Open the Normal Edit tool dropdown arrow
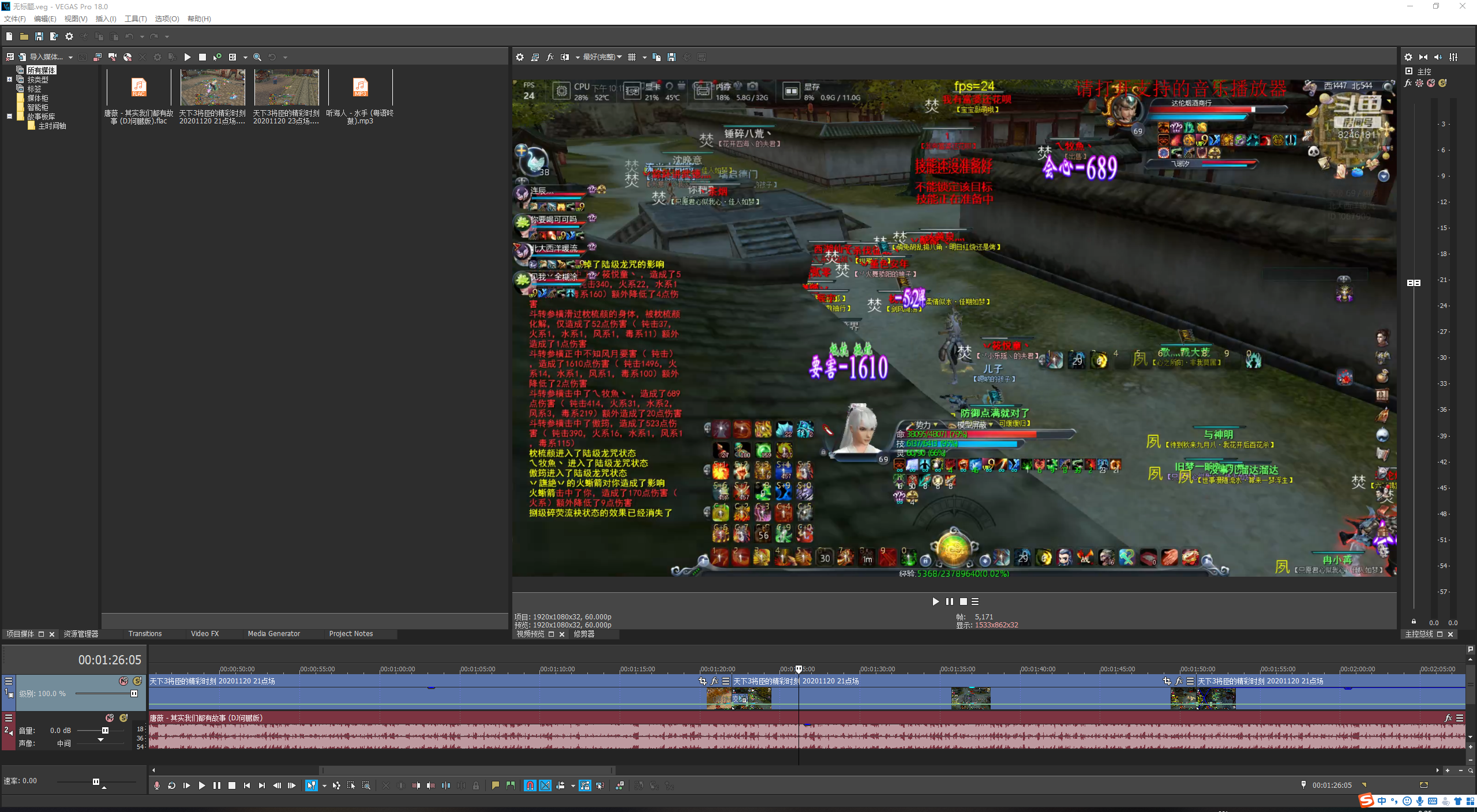 [324, 785]
